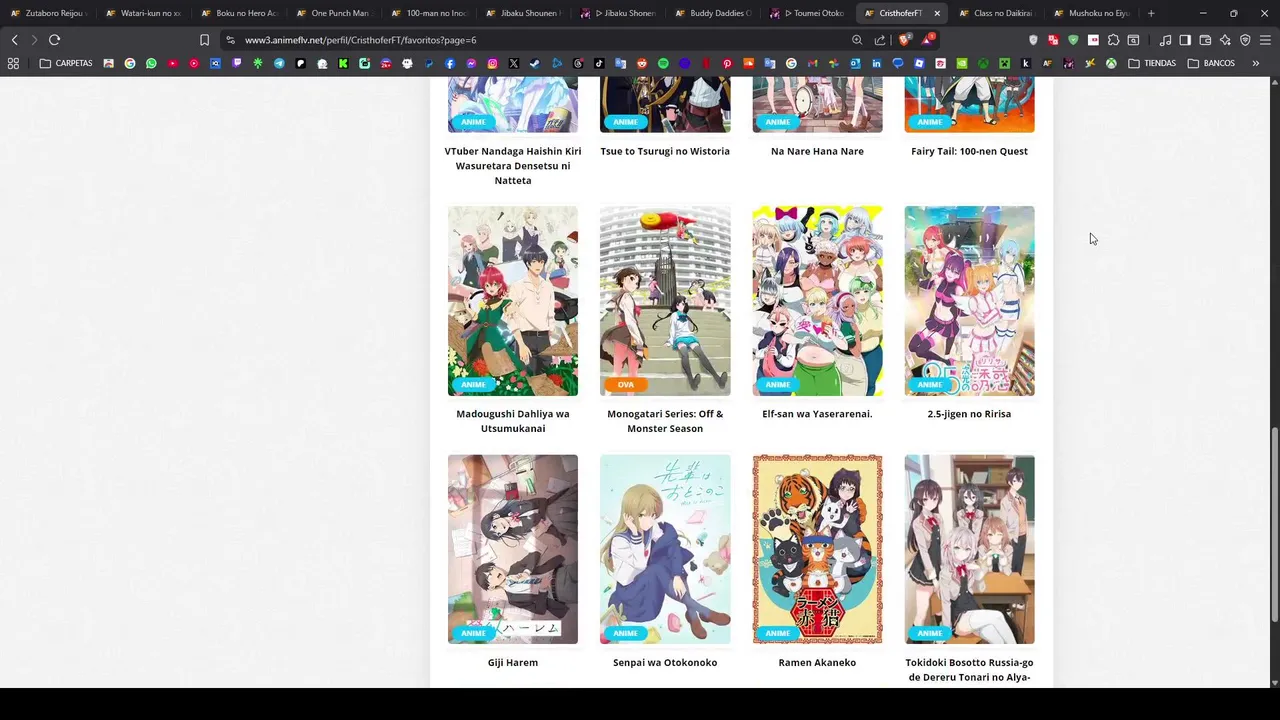Viewport: 1280px width, 720px height.
Task: Open the Spotify bookmark
Action: 663,63
